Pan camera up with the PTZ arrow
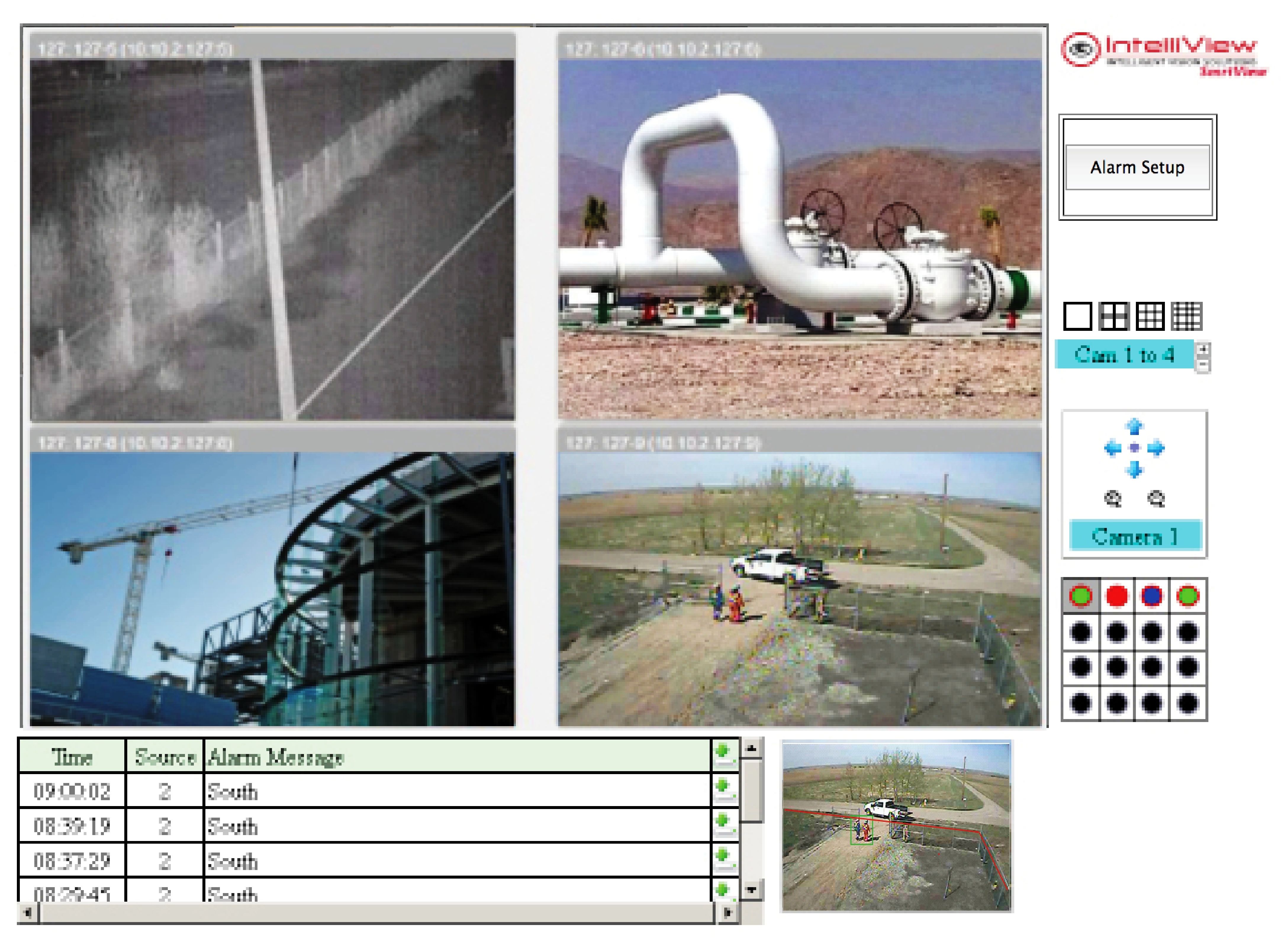 [1134, 427]
